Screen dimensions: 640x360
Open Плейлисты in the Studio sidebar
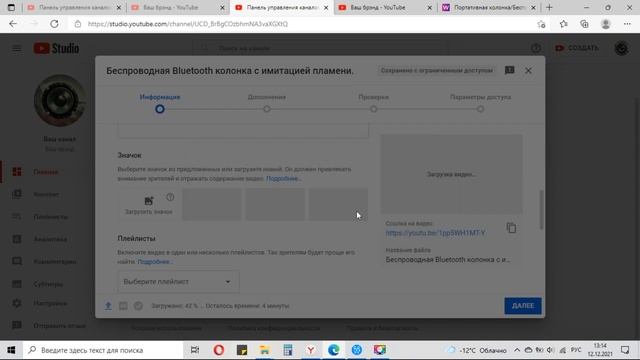point(46,217)
